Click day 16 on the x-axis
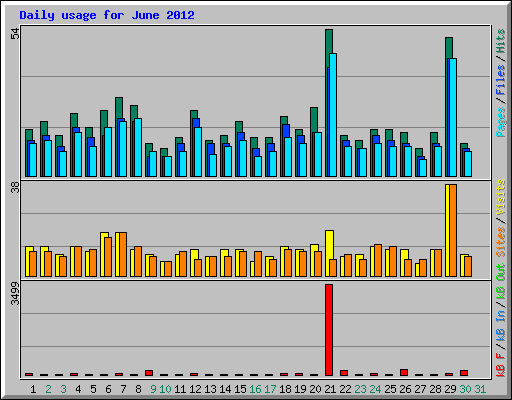The height and width of the screenshot is (400, 512). point(255,389)
